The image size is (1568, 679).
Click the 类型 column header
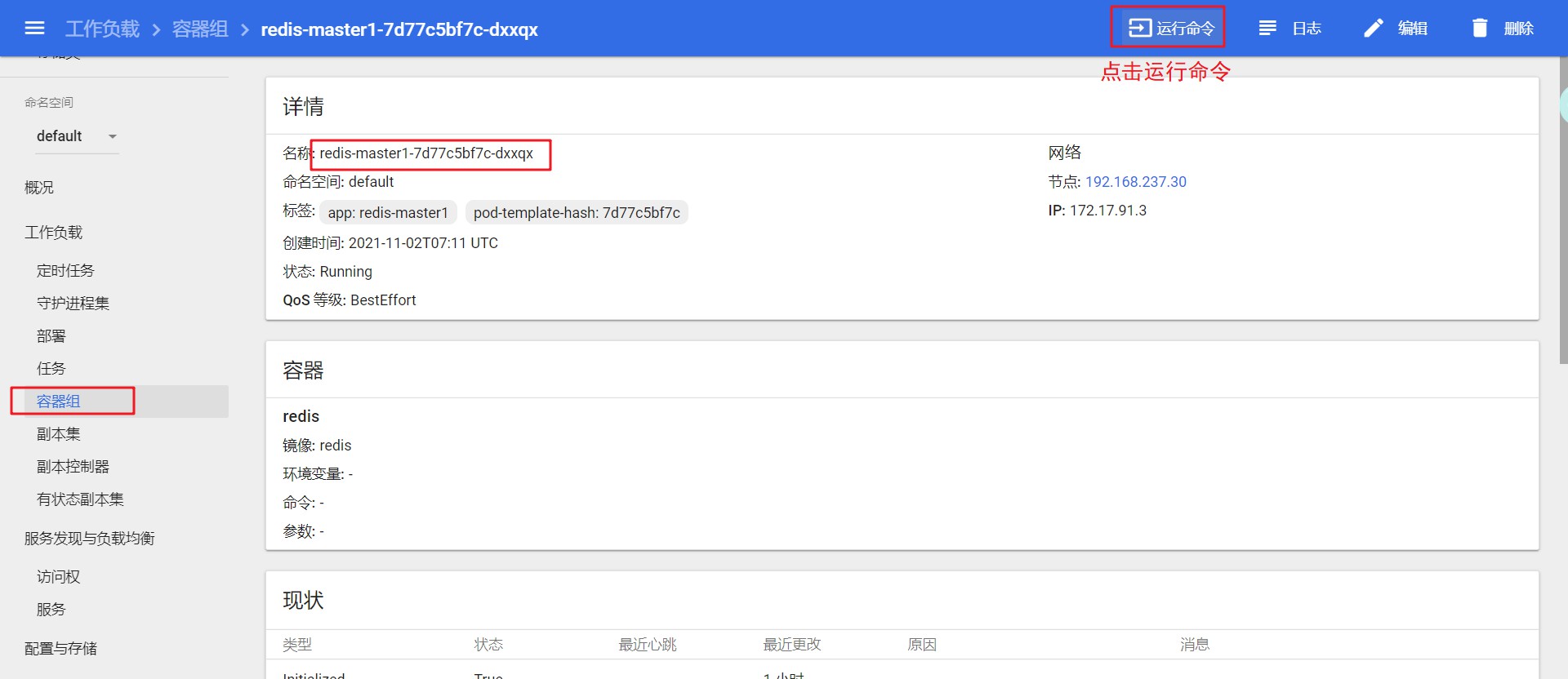pos(297,645)
